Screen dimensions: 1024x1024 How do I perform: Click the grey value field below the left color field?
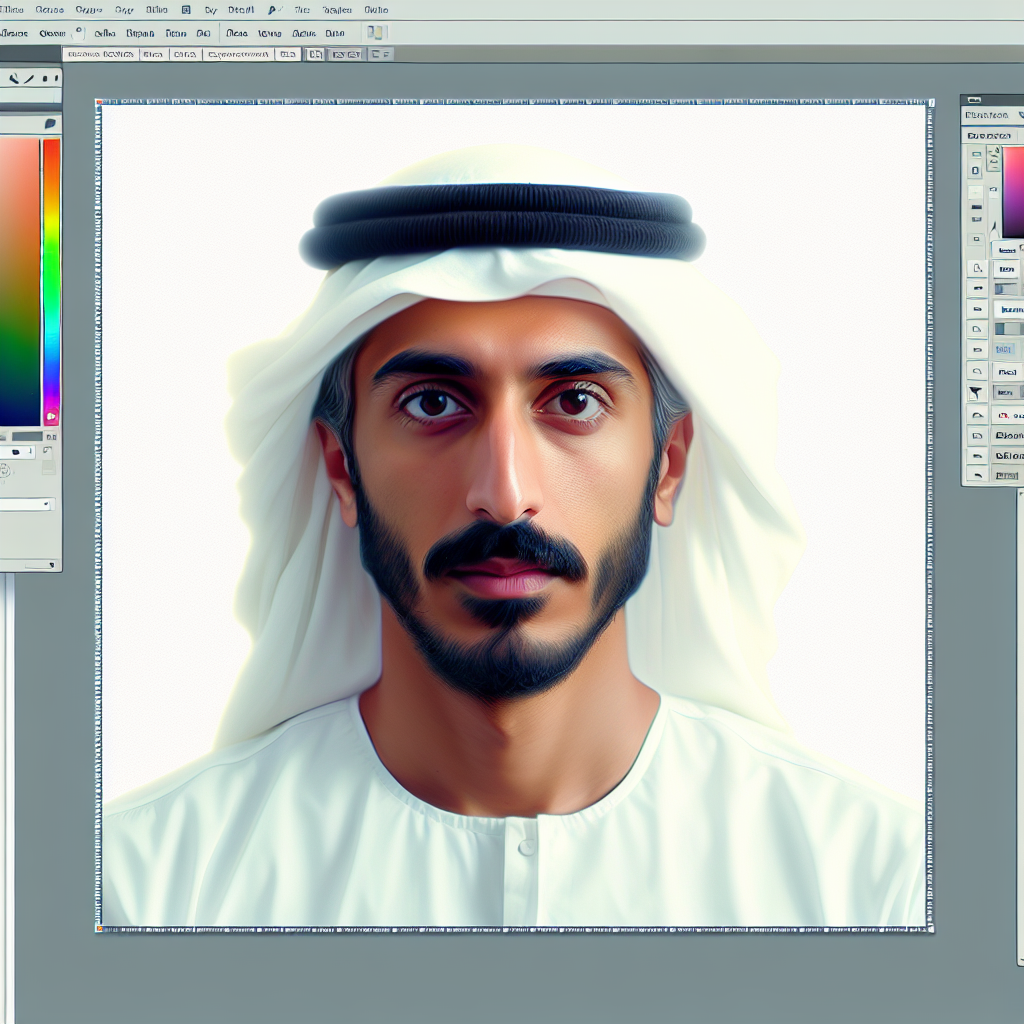tap(27, 436)
